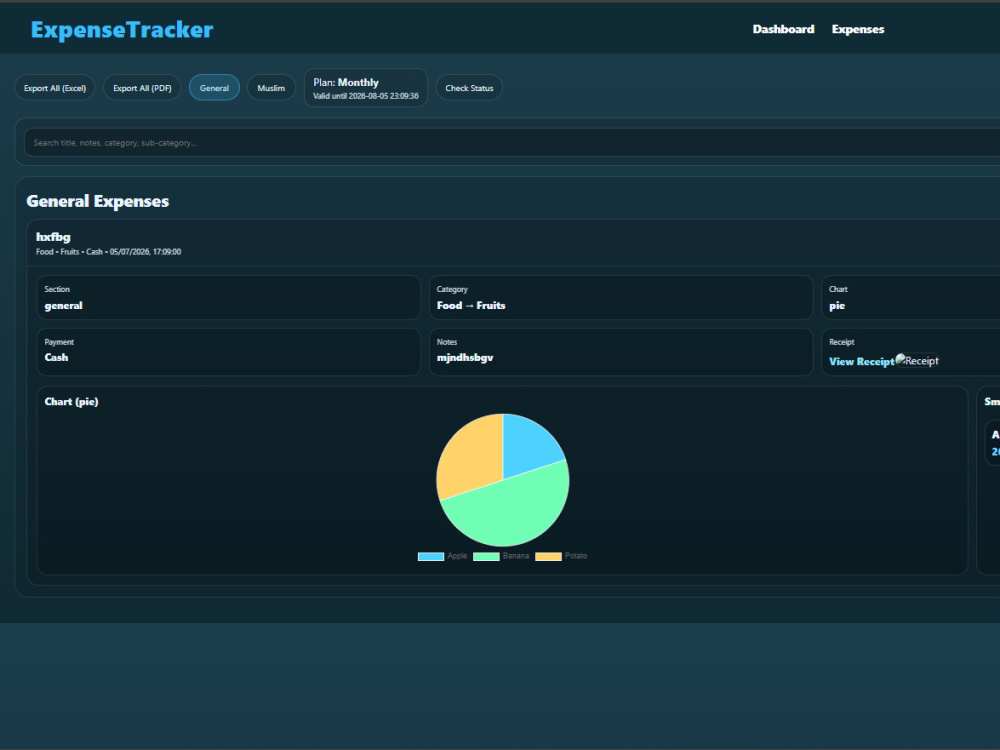
Task: Select the General section tab
Action: click(x=214, y=88)
